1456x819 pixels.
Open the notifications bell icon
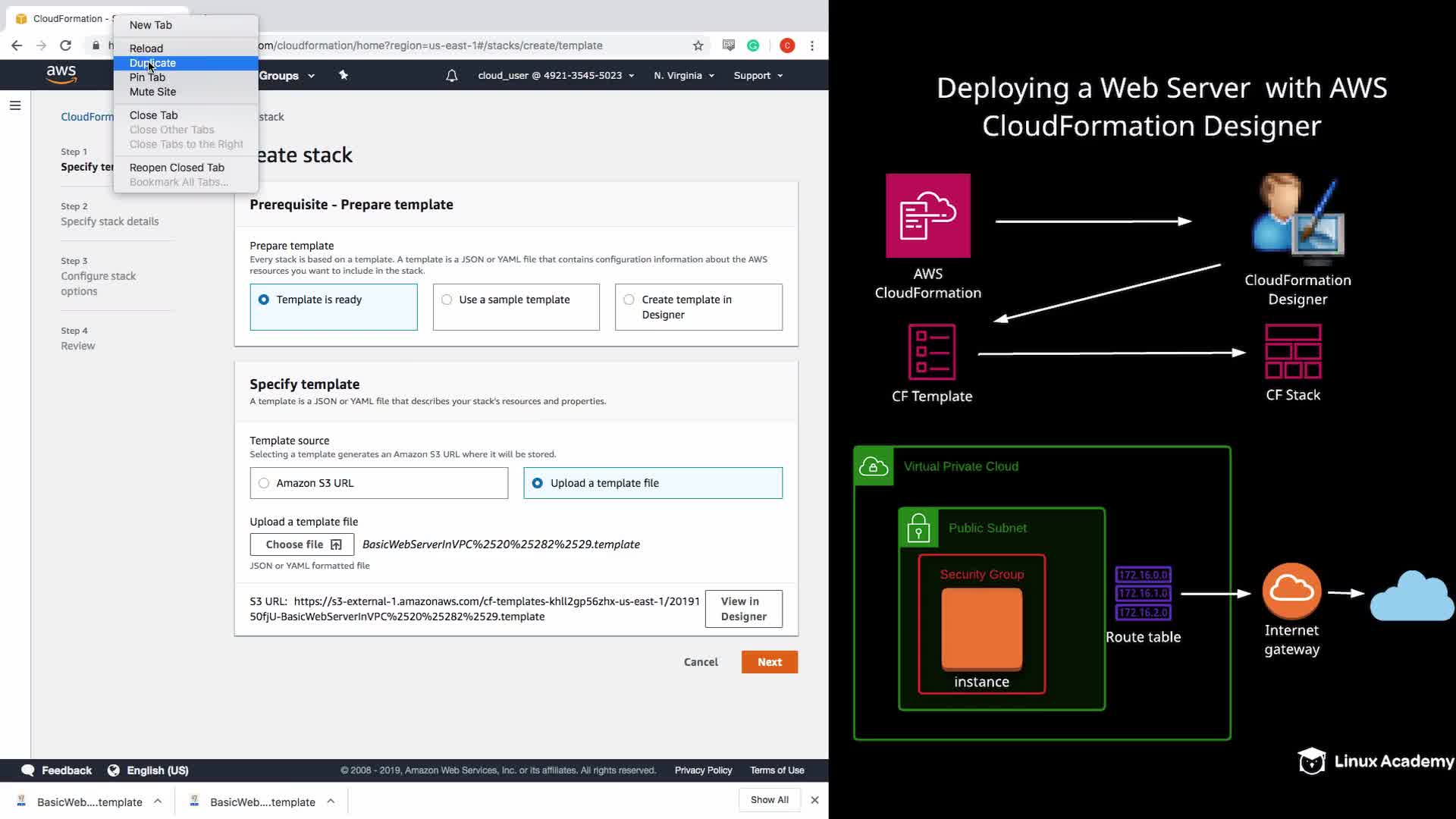pyautogui.click(x=451, y=76)
